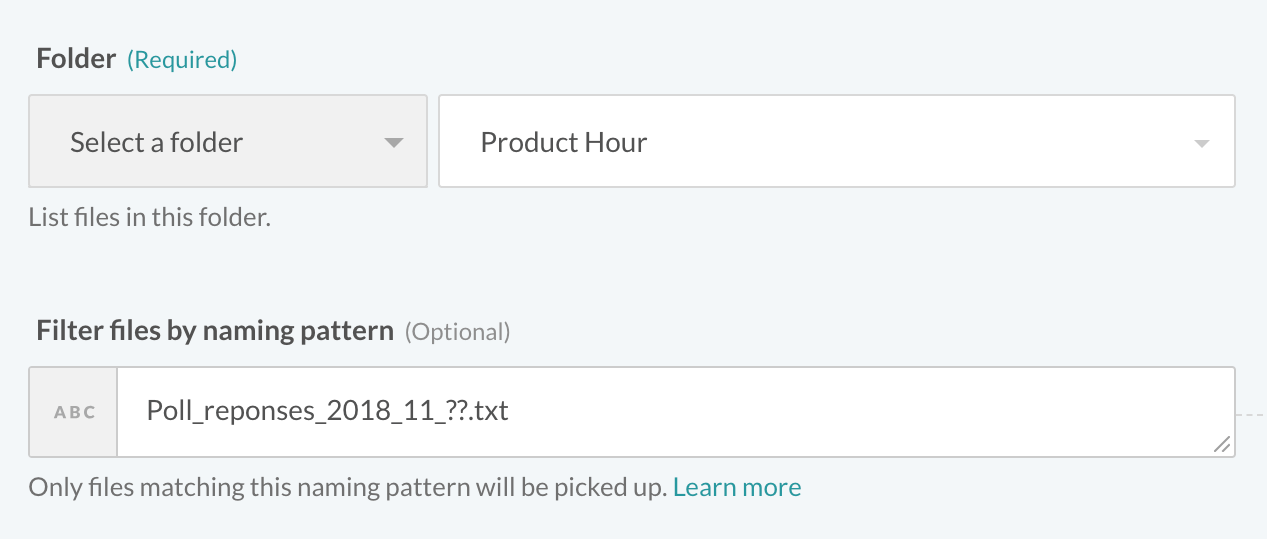Click the resize handle of the pattern field
The image size is (1267, 539).
(x=1221, y=446)
